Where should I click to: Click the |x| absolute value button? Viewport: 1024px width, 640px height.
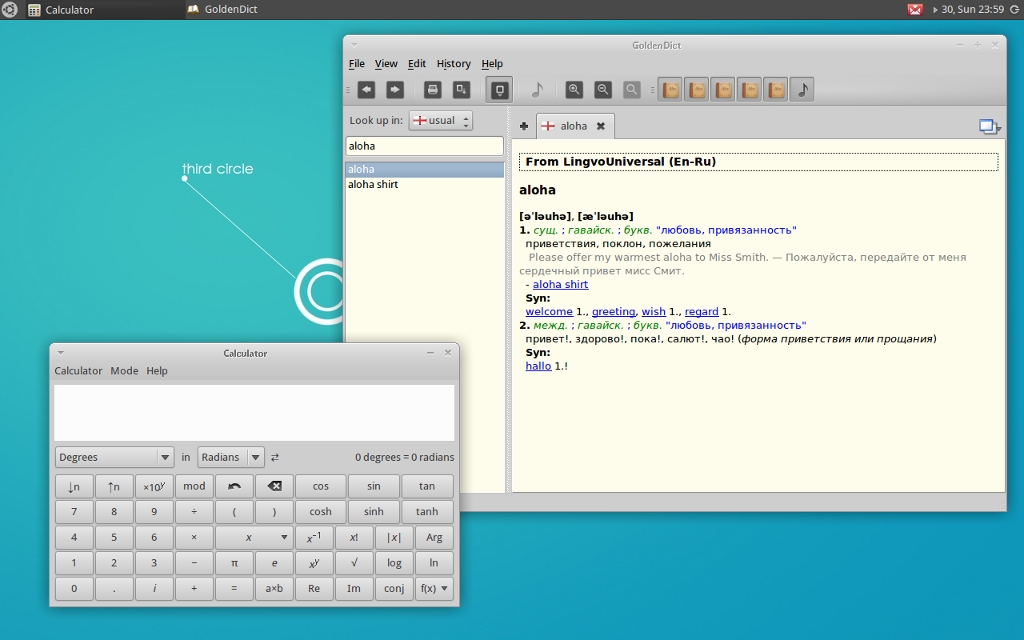point(394,537)
